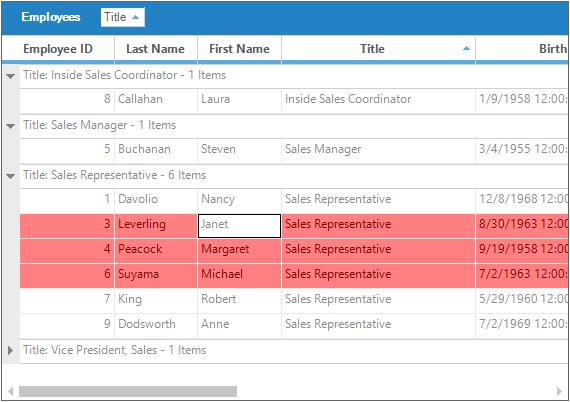This screenshot has height=402, width=570.
Task: Click Employee ID 5 cell
Action: 67,150
